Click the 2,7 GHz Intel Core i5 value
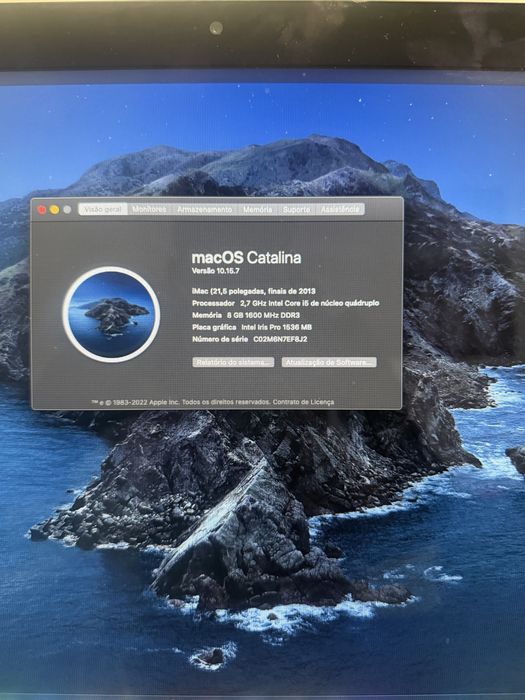This screenshot has height=700, width=525. tap(310, 303)
